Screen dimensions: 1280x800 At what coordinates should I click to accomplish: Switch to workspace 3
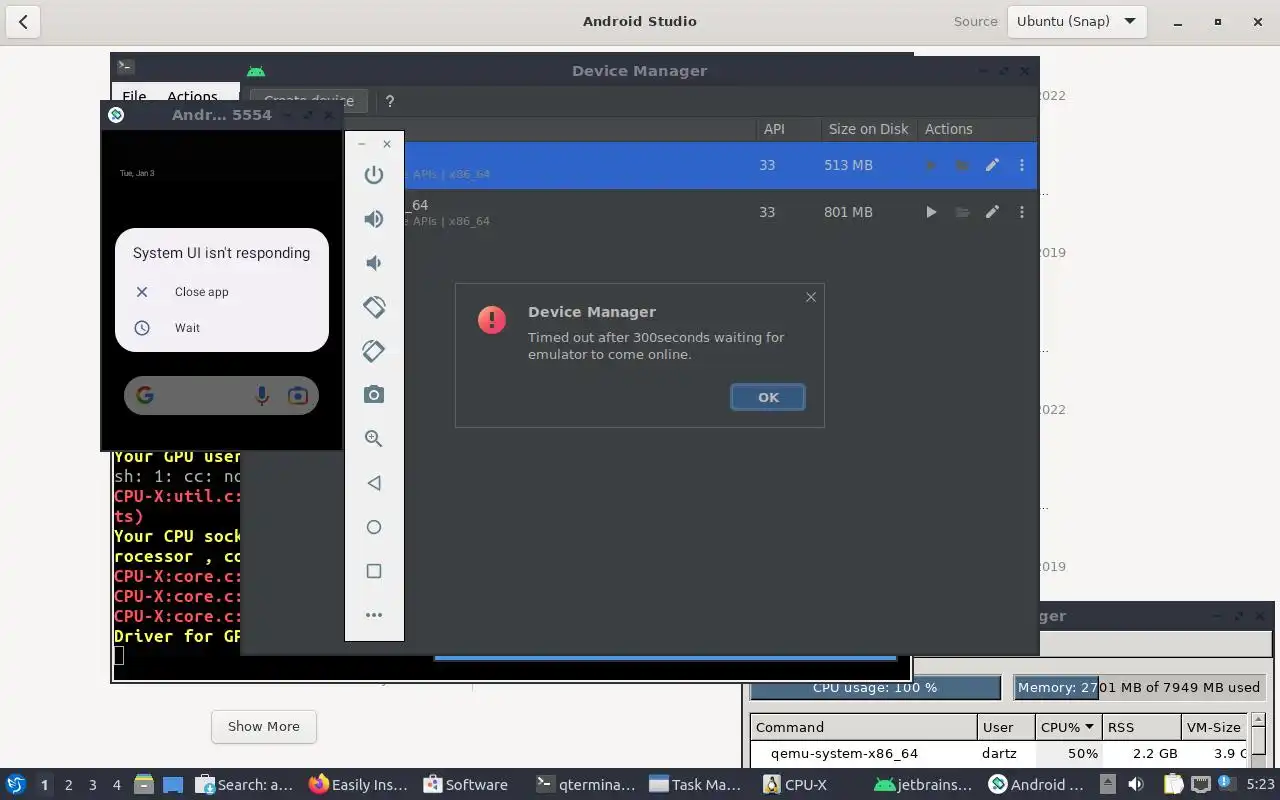click(x=92, y=784)
